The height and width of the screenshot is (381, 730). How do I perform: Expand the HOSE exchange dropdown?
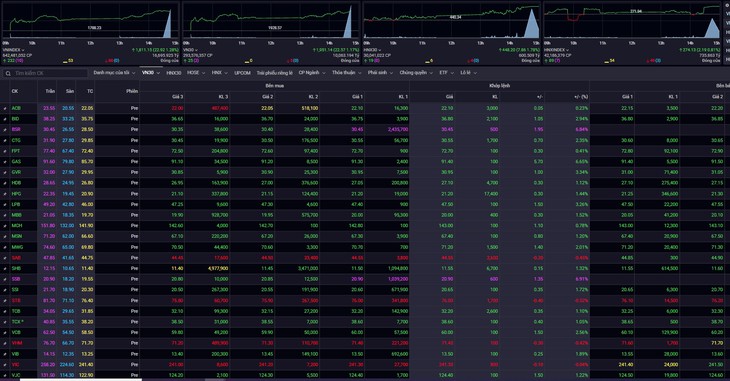click(x=196, y=73)
